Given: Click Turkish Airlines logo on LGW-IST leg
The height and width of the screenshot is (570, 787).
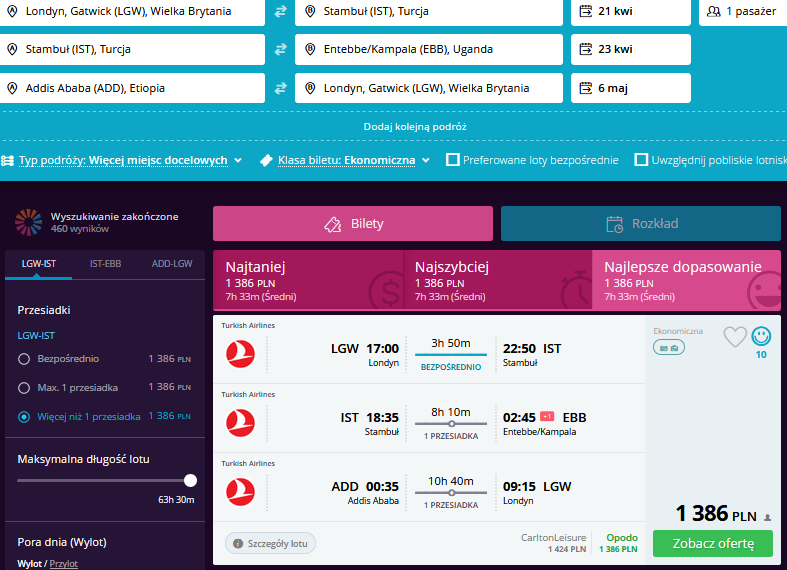Looking at the screenshot, I should click(240, 354).
